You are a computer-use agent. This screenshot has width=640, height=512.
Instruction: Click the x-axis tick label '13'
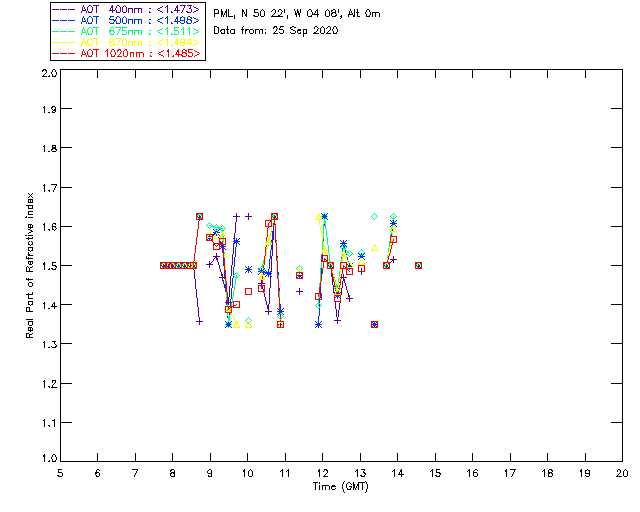click(x=360, y=473)
